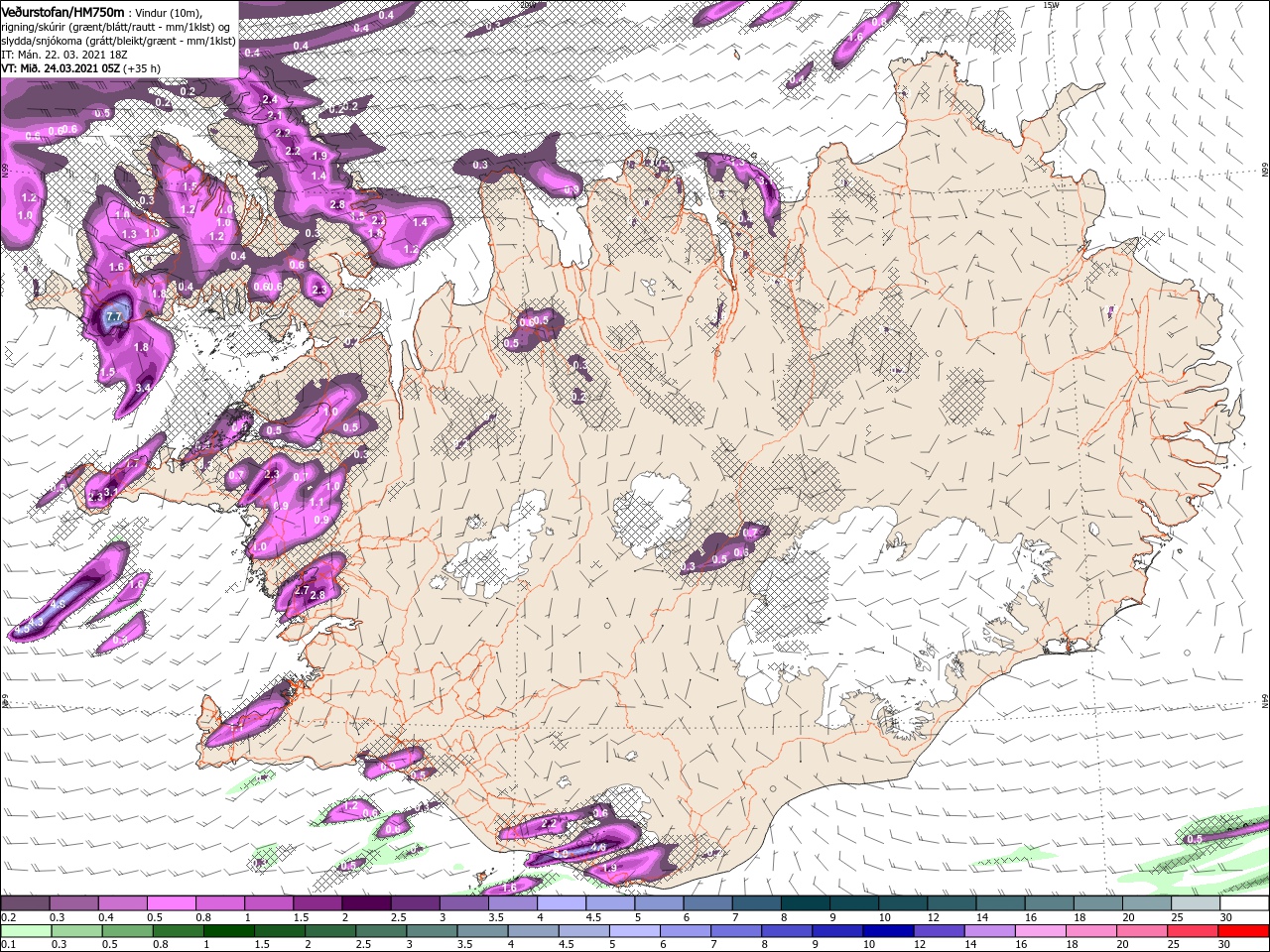Click the 'VT: Mið. 24.03.2021 05Z' valid time
Viewport: 1270px width, 952px height.
(62, 68)
